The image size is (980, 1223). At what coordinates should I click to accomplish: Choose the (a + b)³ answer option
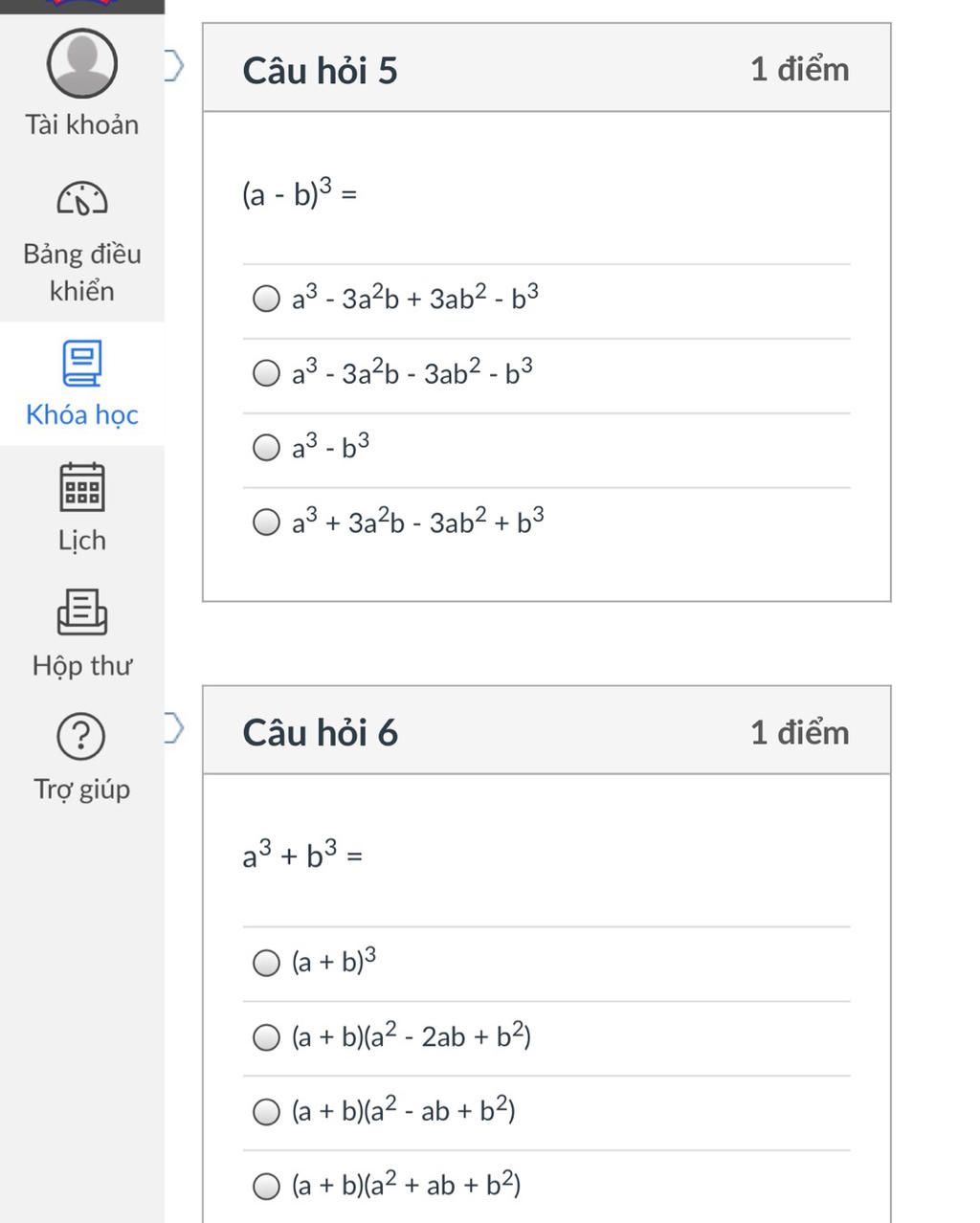point(266,962)
